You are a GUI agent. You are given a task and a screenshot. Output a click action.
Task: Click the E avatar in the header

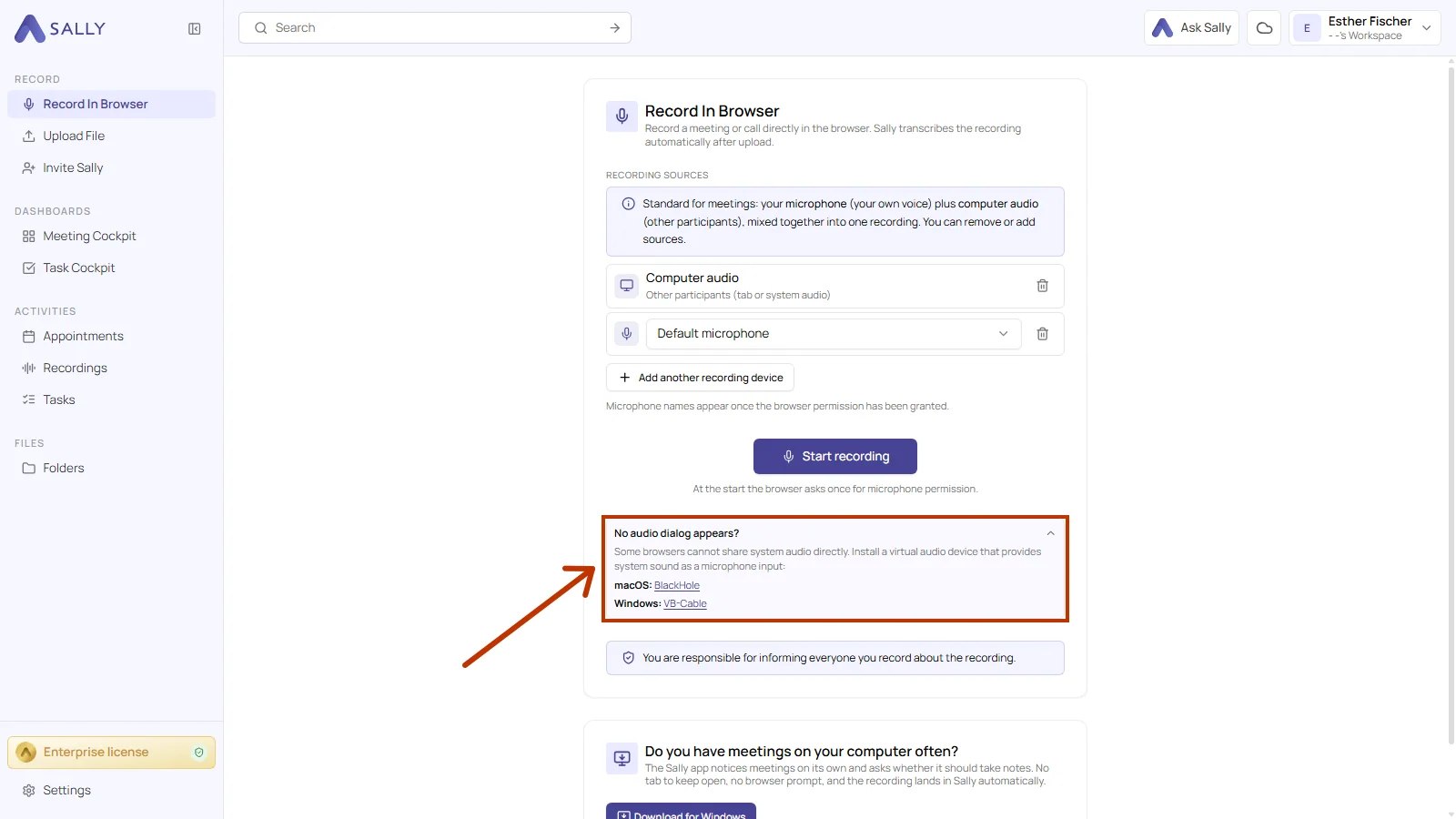pyautogui.click(x=1307, y=28)
